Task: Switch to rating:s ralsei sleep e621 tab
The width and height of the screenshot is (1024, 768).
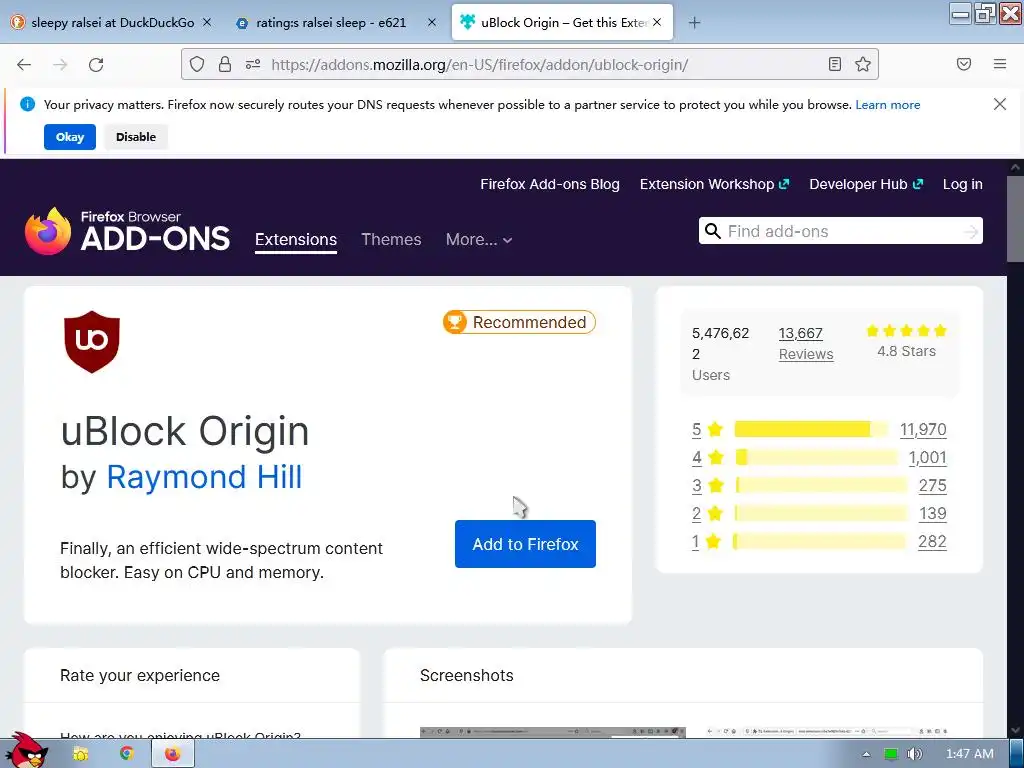Action: pos(331,22)
